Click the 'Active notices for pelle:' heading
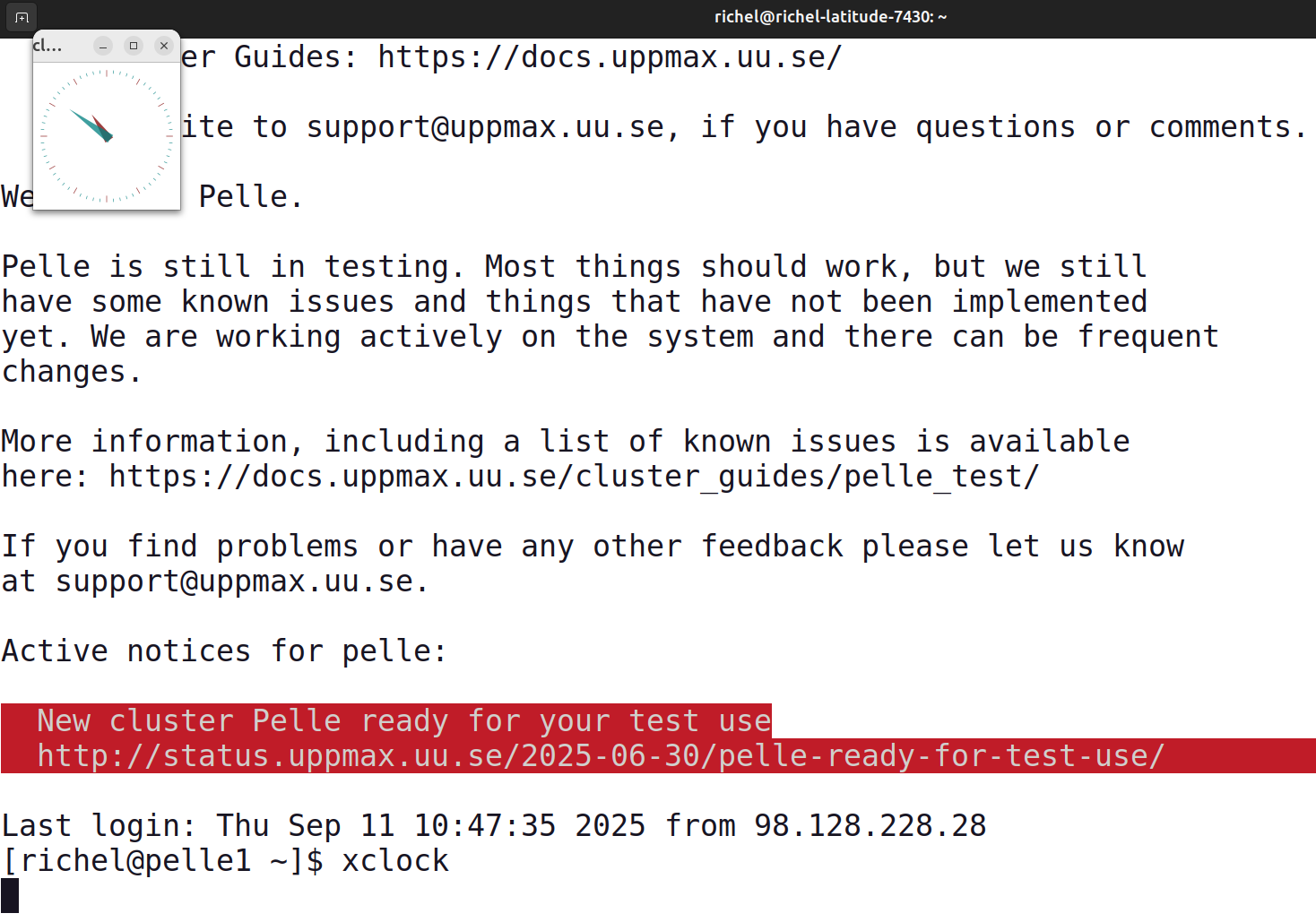 (x=224, y=651)
